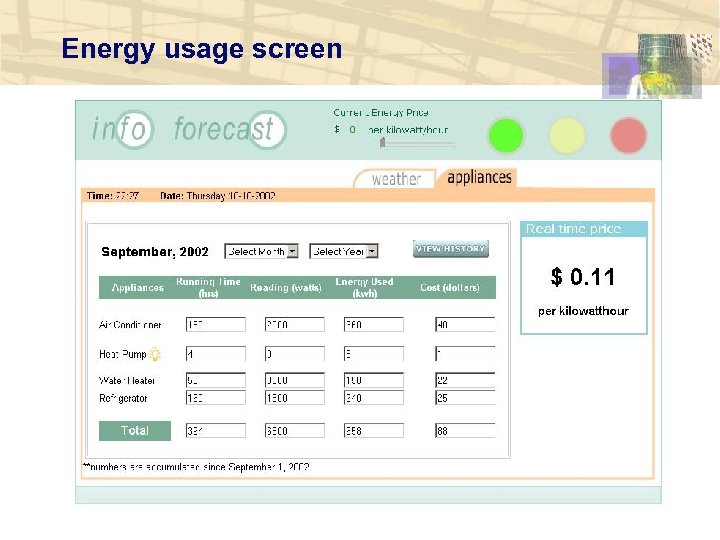The image size is (720, 540).
Task: Click the Heat Pump light bulb icon
Action: point(155,354)
